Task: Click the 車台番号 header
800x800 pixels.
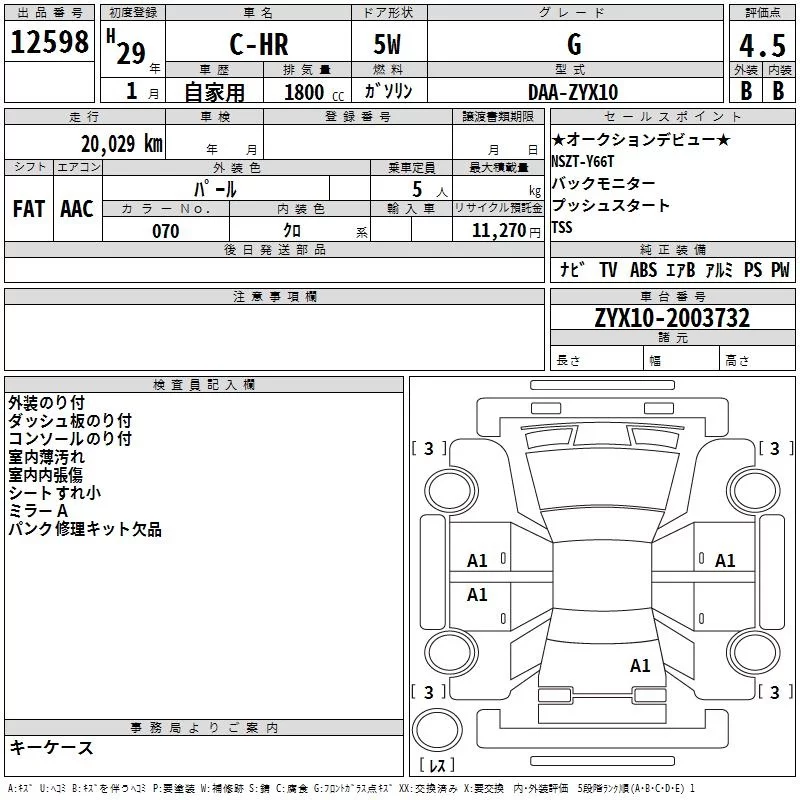Action: [x=672, y=296]
